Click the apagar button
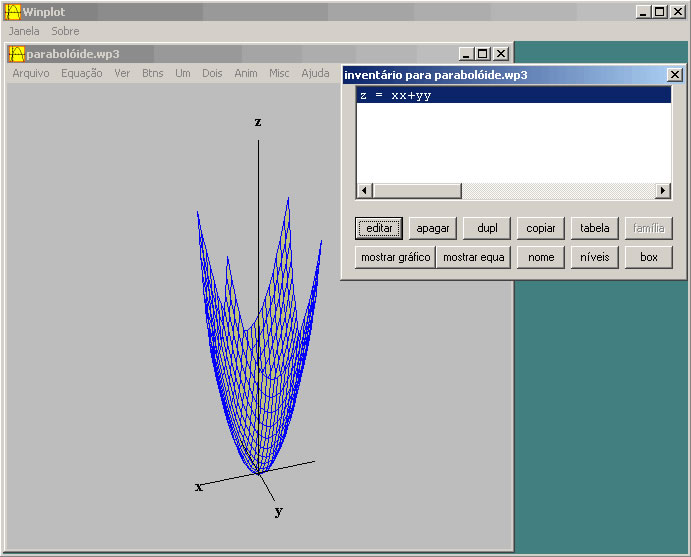 (x=433, y=228)
